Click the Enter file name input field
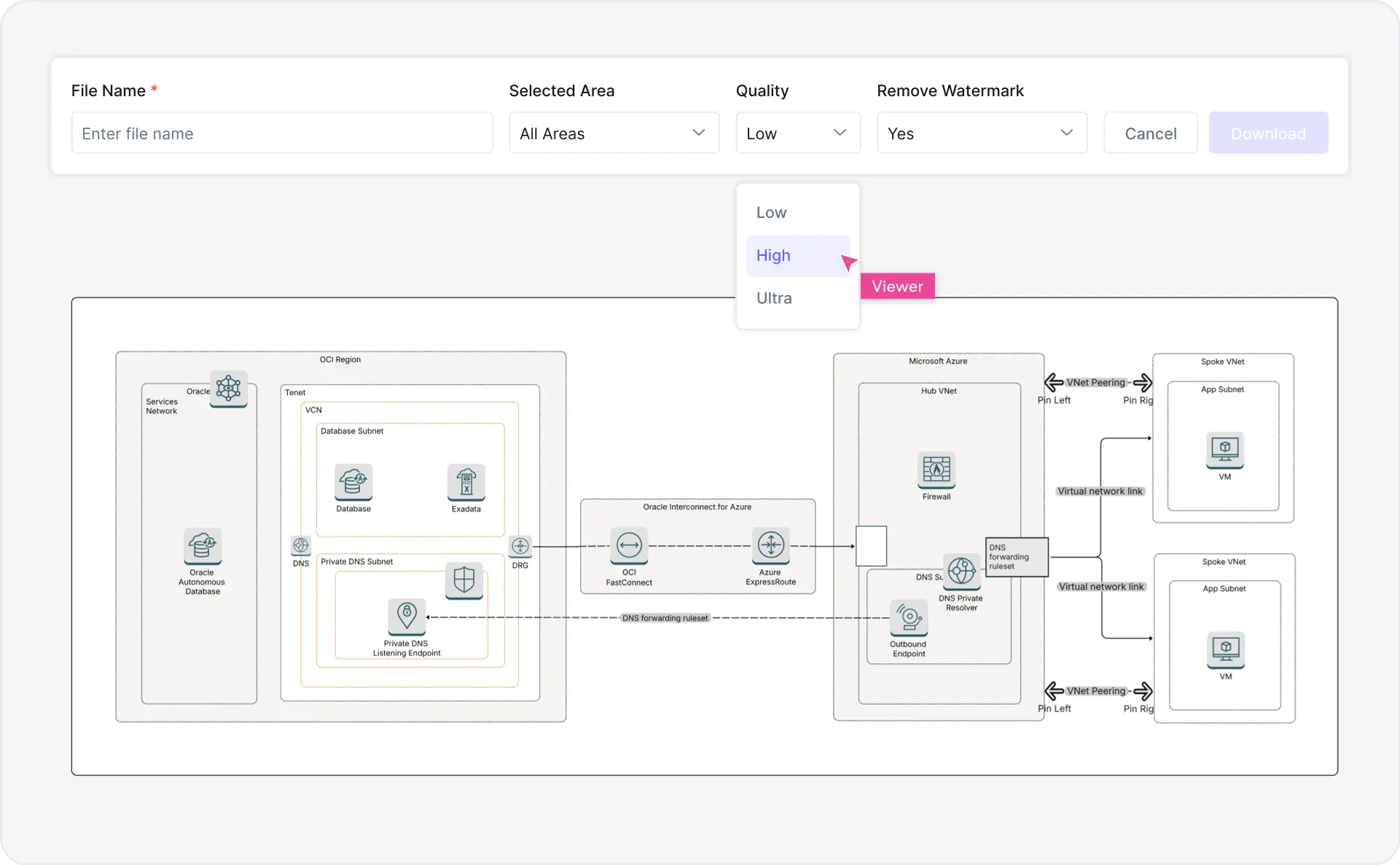Screen dimensions: 1400x865 (282, 133)
